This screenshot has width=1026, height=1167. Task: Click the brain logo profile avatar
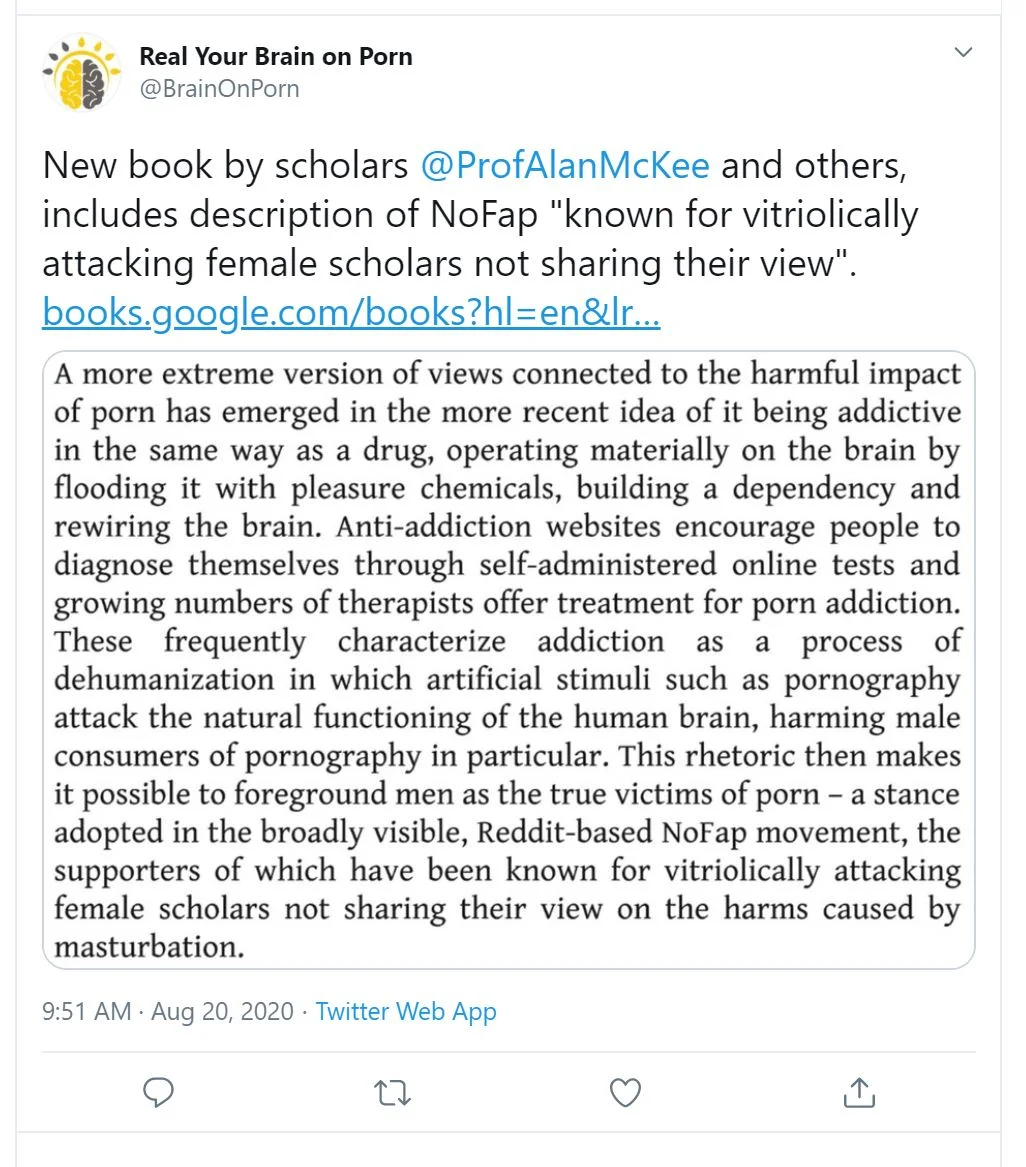point(81,71)
